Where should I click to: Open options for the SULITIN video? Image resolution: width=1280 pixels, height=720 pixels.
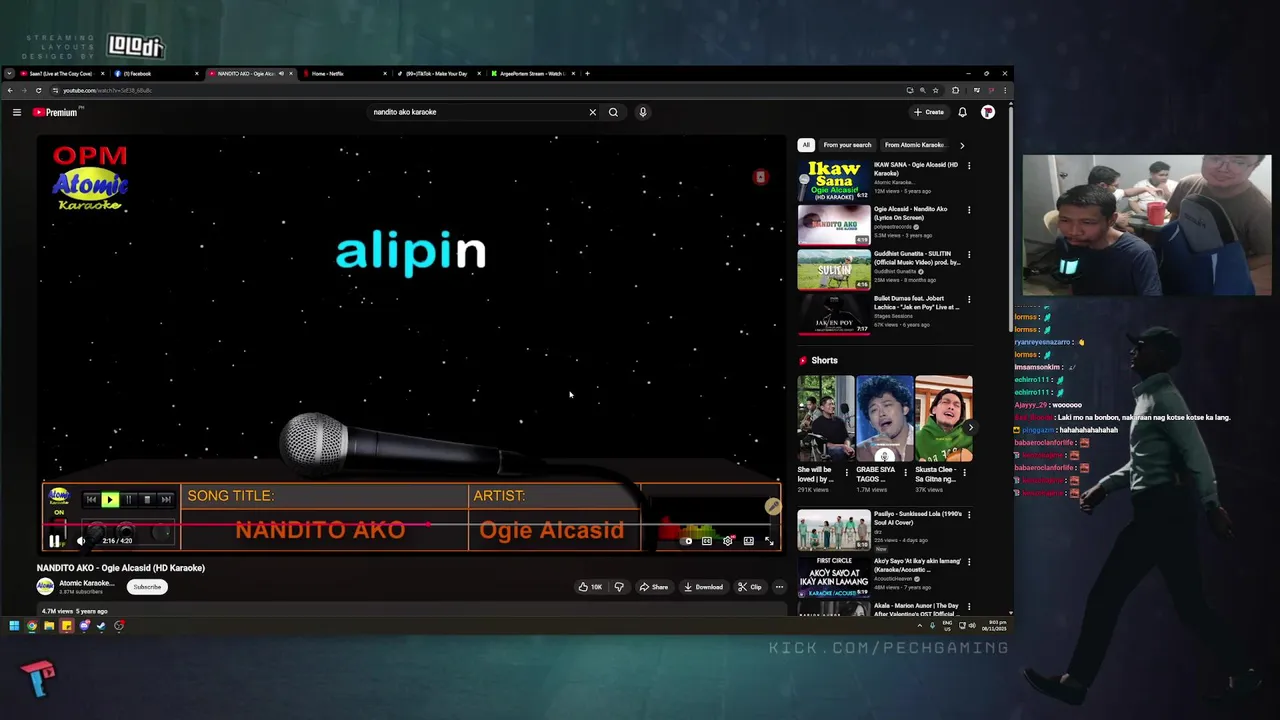tap(969, 255)
